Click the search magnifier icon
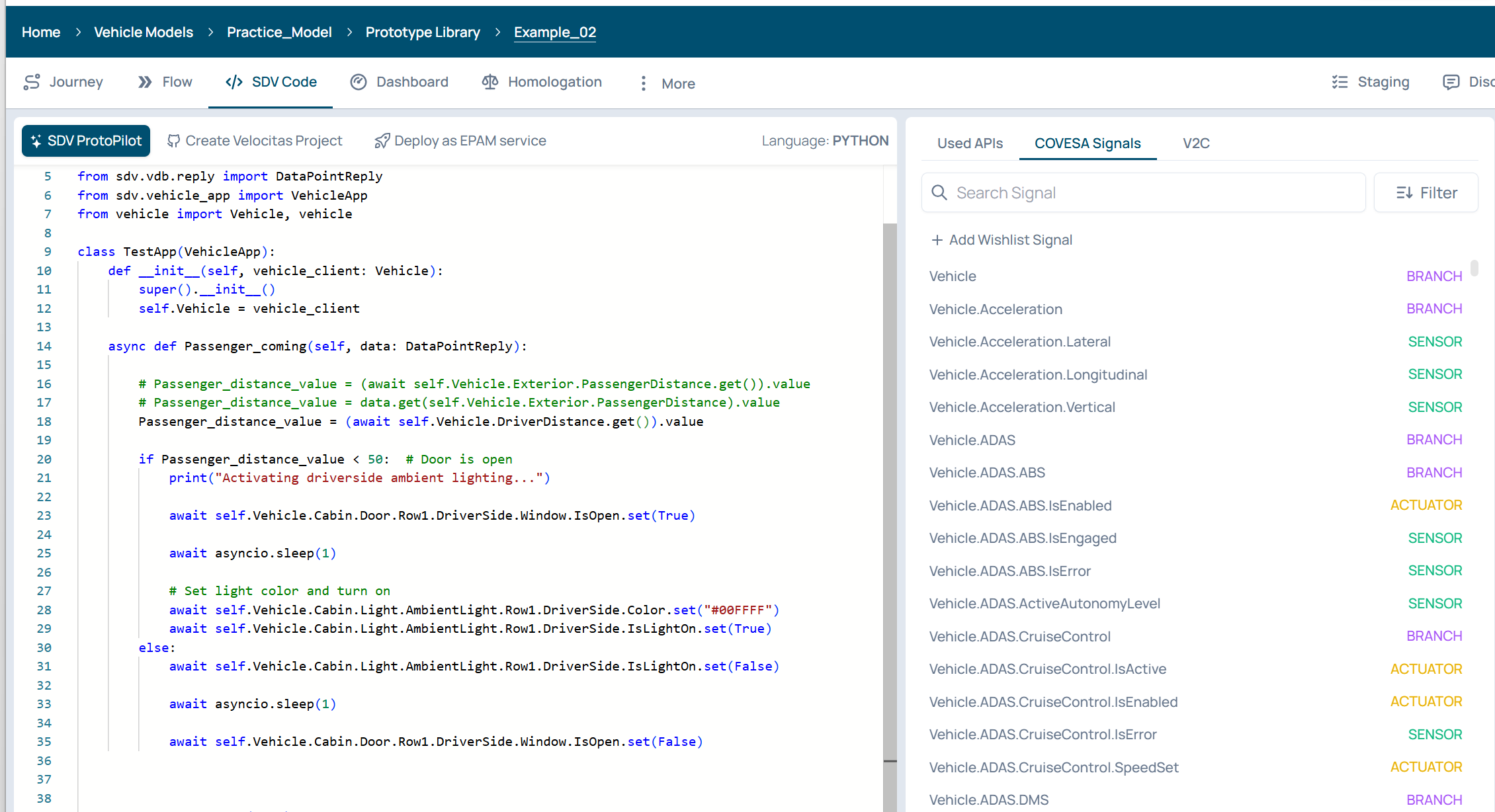The width and height of the screenshot is (1495, 812). (x=939, y=192)
